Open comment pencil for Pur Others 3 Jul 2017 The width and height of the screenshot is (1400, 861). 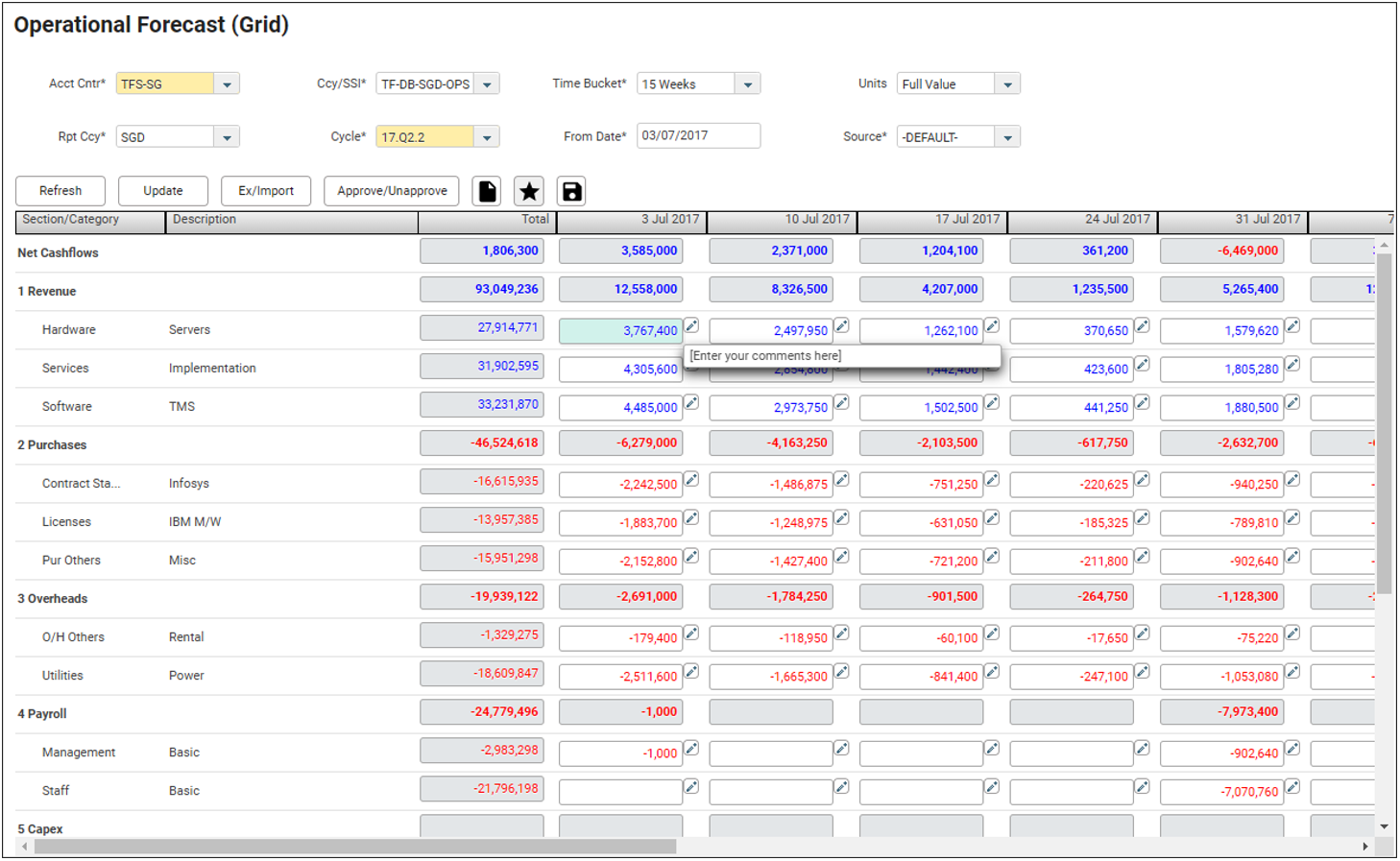click(x=691, y=557)
